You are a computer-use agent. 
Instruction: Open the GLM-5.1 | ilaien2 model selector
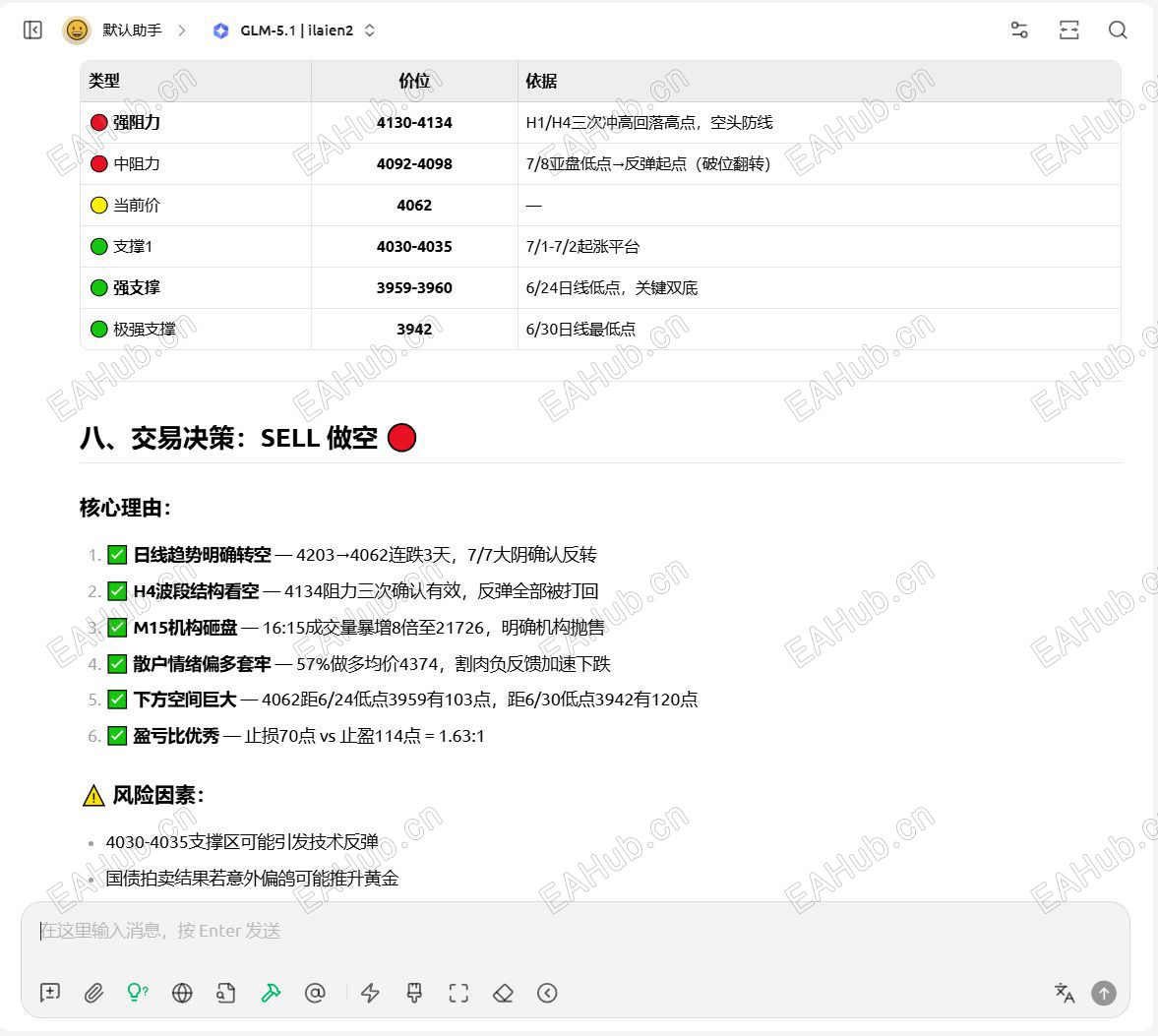[x=295, y=30]
